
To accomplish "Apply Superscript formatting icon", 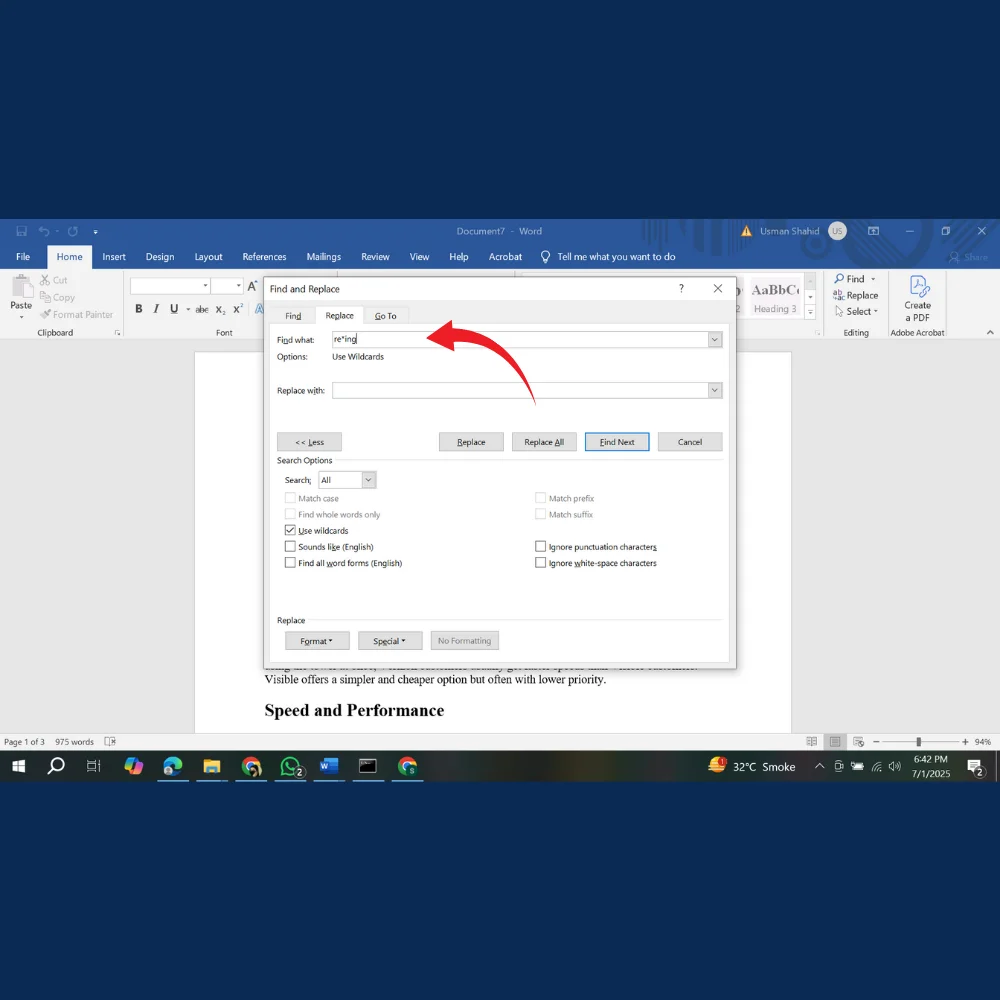I will coord(238,309).
